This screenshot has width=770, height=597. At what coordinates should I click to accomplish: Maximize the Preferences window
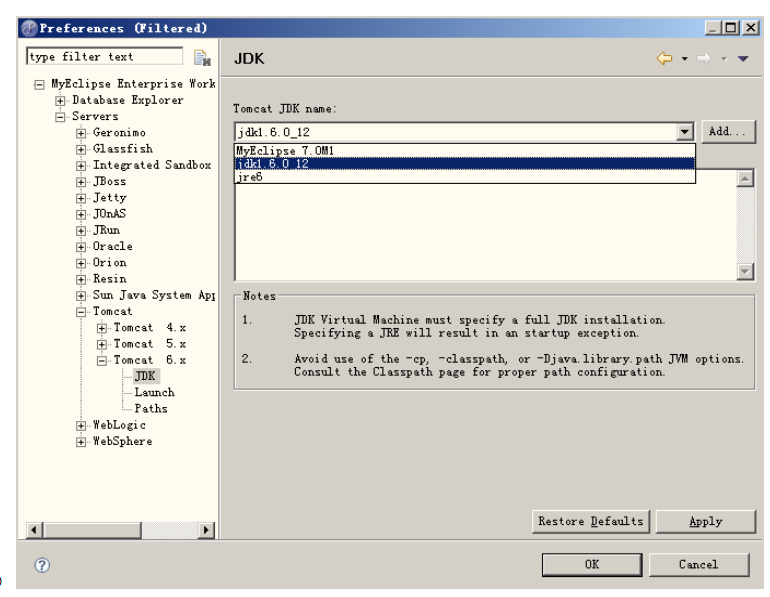731,28
